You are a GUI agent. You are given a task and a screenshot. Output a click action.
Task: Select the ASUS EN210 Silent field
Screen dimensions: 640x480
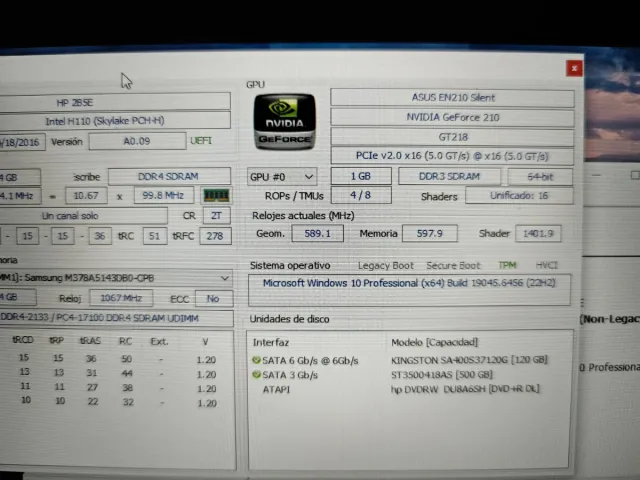pos(452,98)
